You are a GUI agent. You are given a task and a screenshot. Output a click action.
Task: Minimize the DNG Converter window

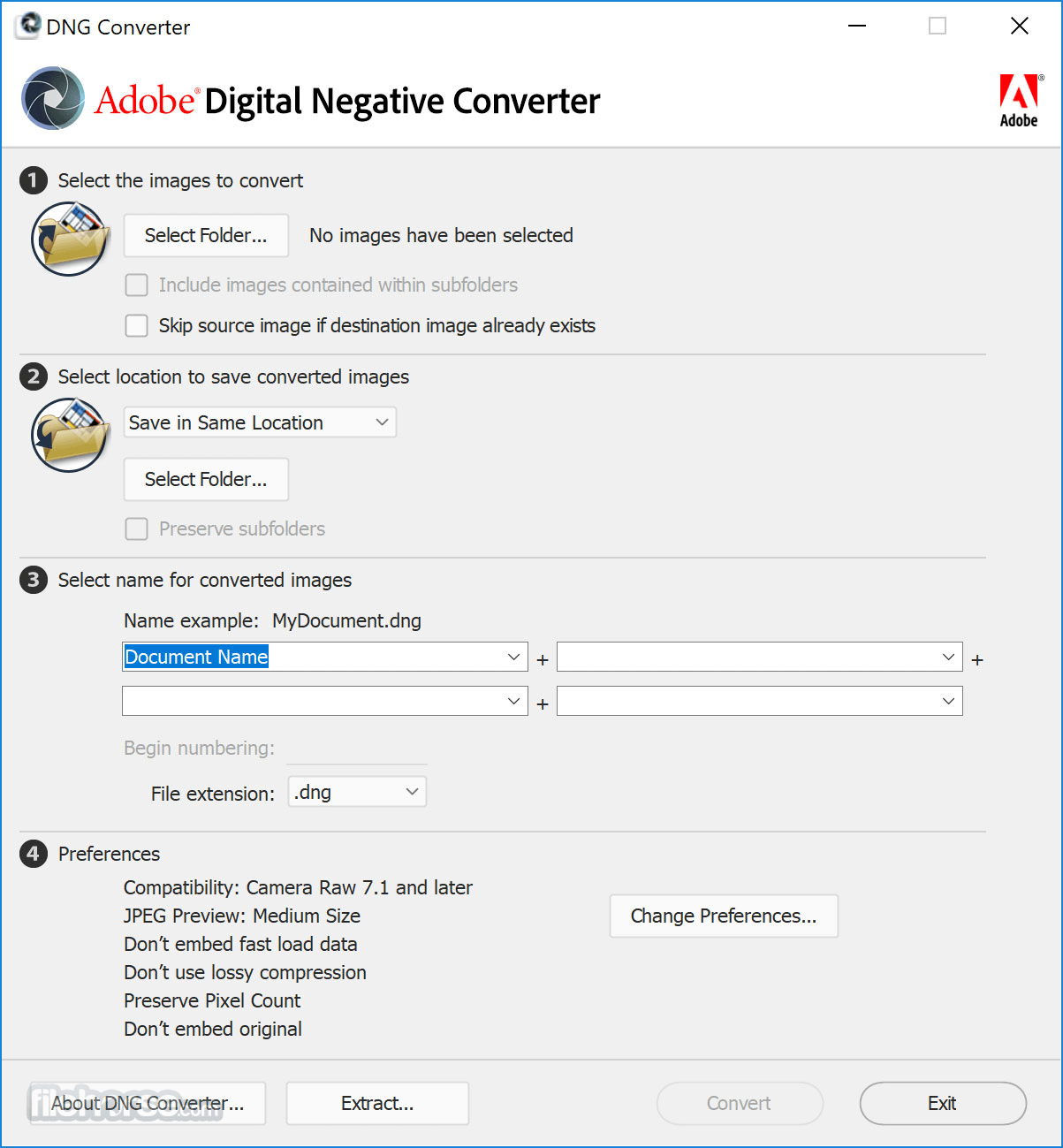856,27
